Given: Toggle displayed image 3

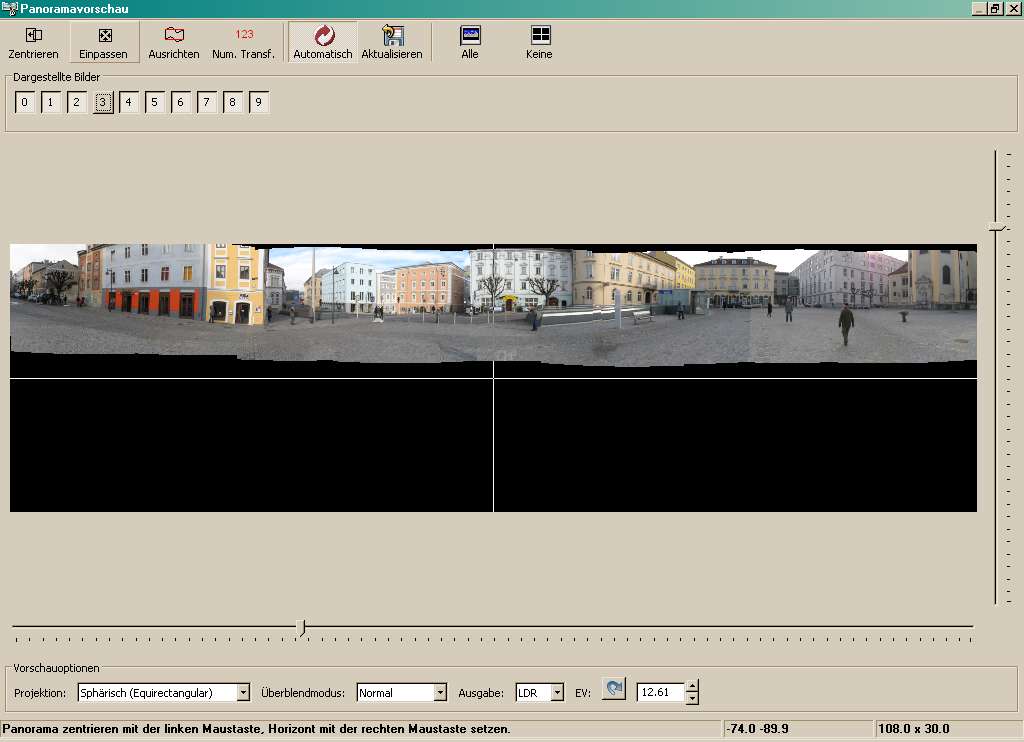Looking at the screenshot, I should pyautogui.click(x=103, y=102).
